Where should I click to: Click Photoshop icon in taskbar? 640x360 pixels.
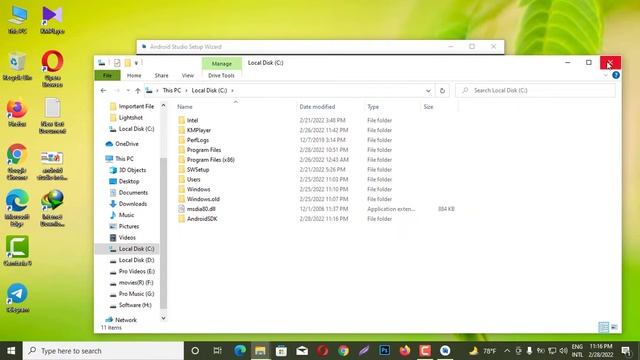[384, 351]
